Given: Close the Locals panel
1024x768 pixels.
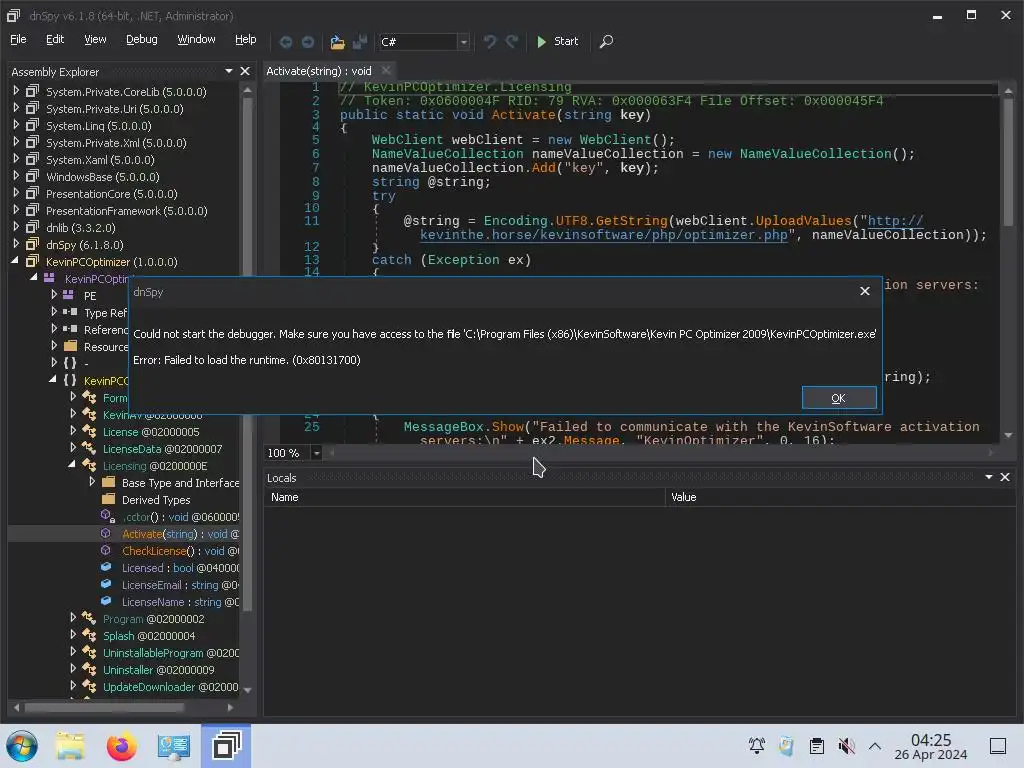Looking at the screenshot, I should click(1004, 477).
